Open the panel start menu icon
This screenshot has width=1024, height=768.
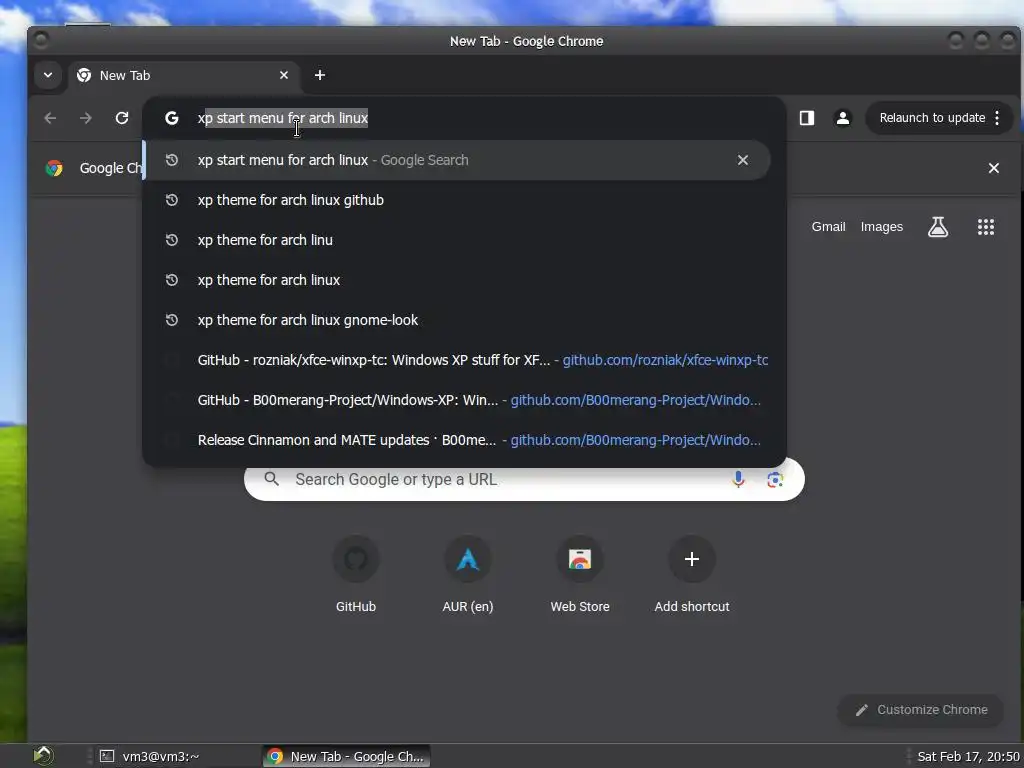[43, 756]
